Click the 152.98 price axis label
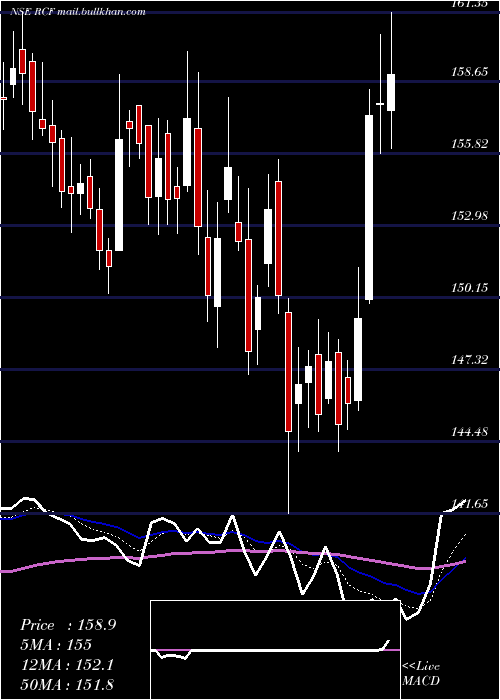This screenshot has height=700, width=500. tap(468, 216)
